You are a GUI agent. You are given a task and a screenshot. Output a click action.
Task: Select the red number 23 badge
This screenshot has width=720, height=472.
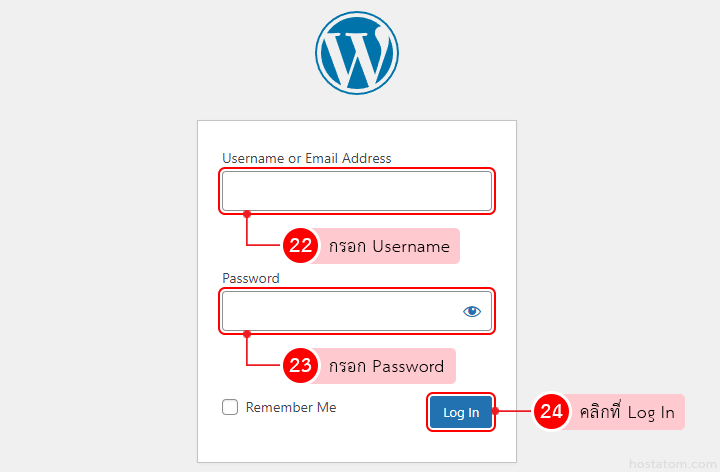301,366
